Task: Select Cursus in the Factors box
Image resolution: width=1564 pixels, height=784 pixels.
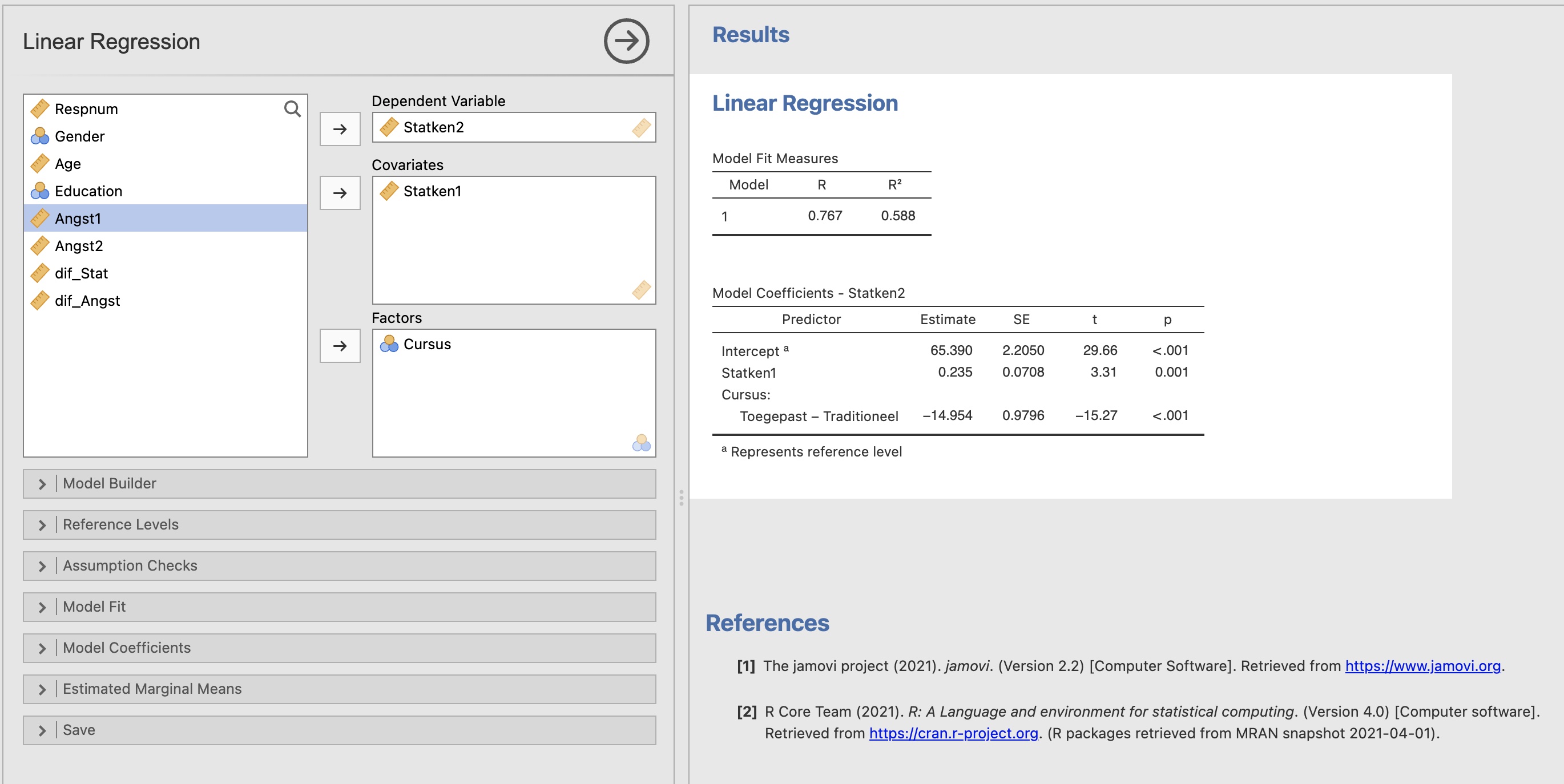Action: click(427, 344)
